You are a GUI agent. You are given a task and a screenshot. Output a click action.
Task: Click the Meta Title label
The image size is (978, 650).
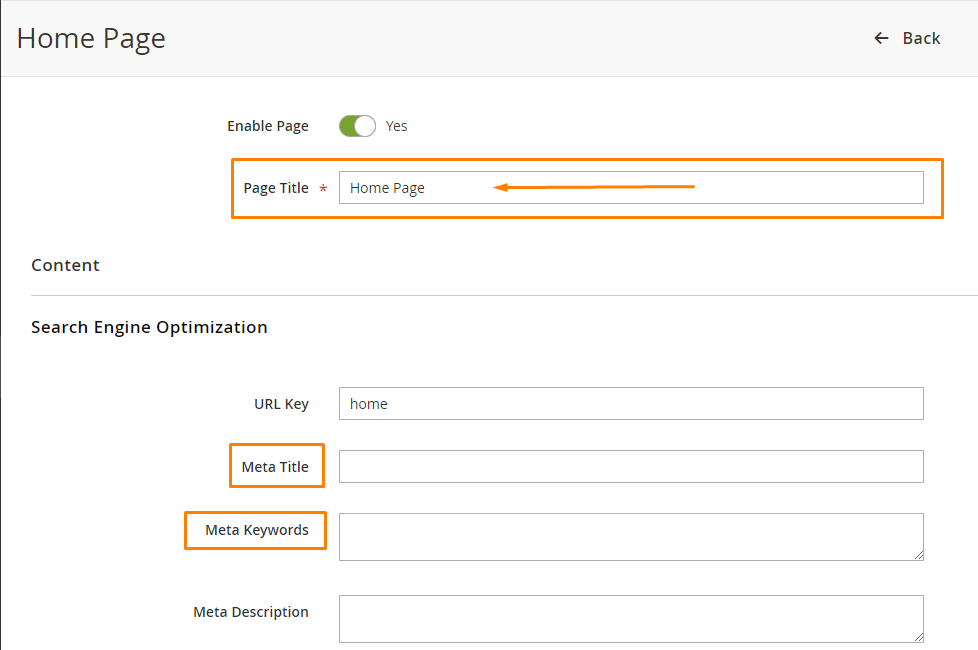point(275,467)
